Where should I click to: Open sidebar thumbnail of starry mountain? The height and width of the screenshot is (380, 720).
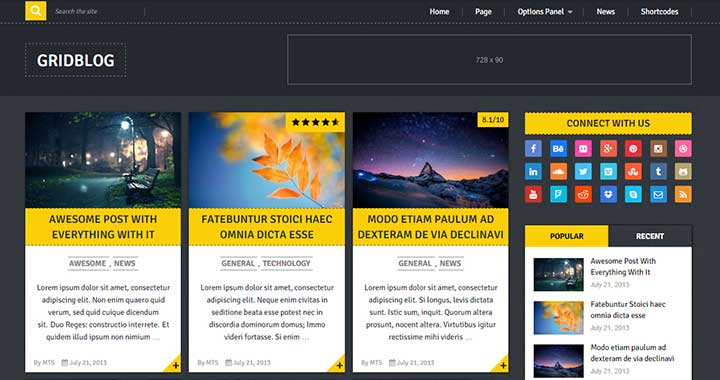(558, 361)
